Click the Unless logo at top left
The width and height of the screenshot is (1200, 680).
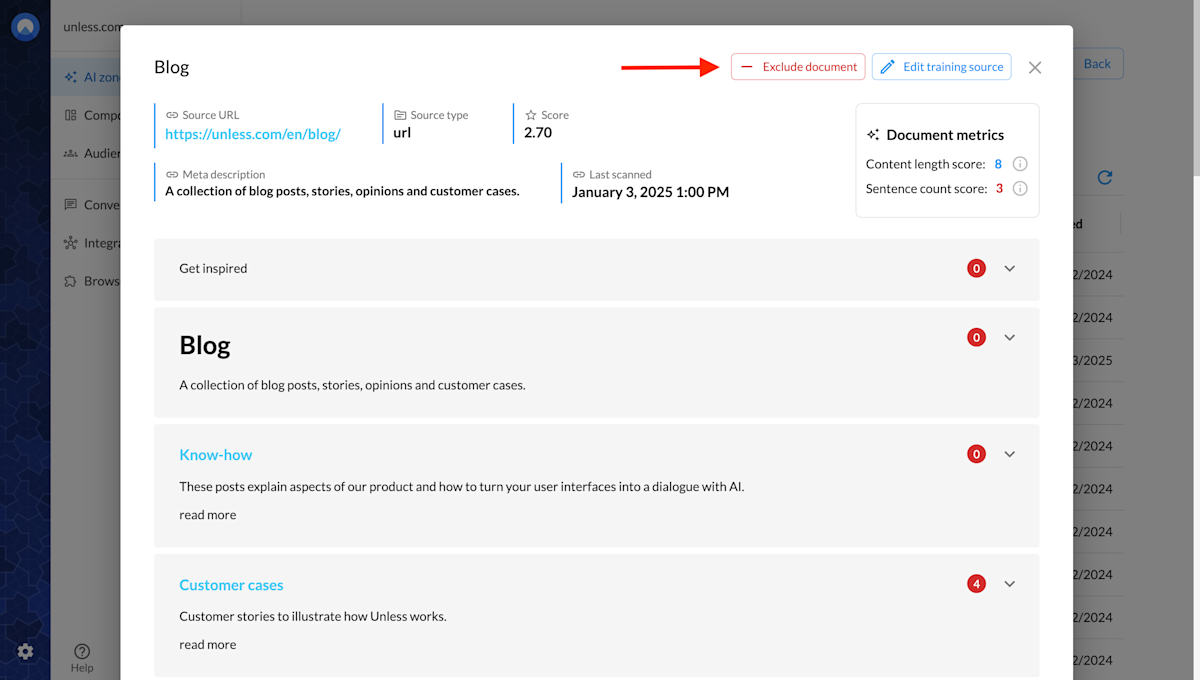pyautogui.click(x=24, y=26)
